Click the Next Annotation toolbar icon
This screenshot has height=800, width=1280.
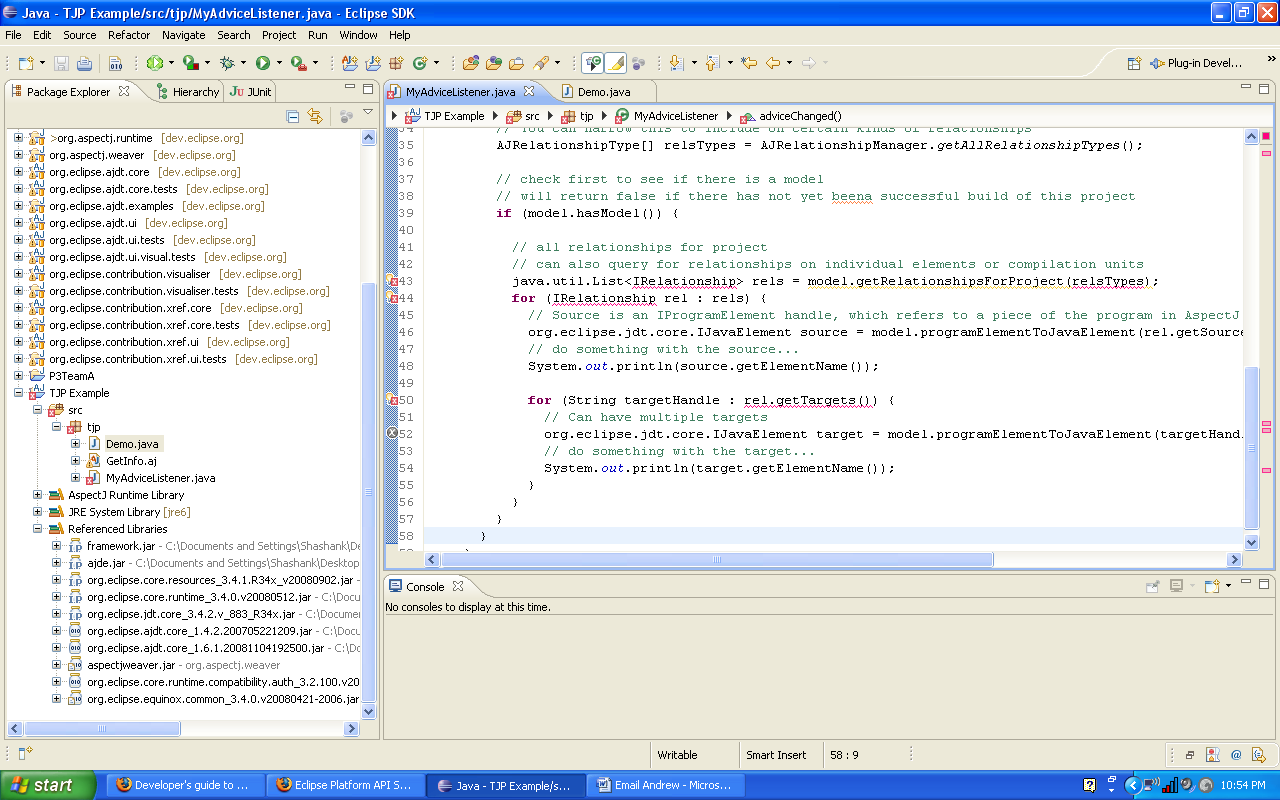(676, 63)
